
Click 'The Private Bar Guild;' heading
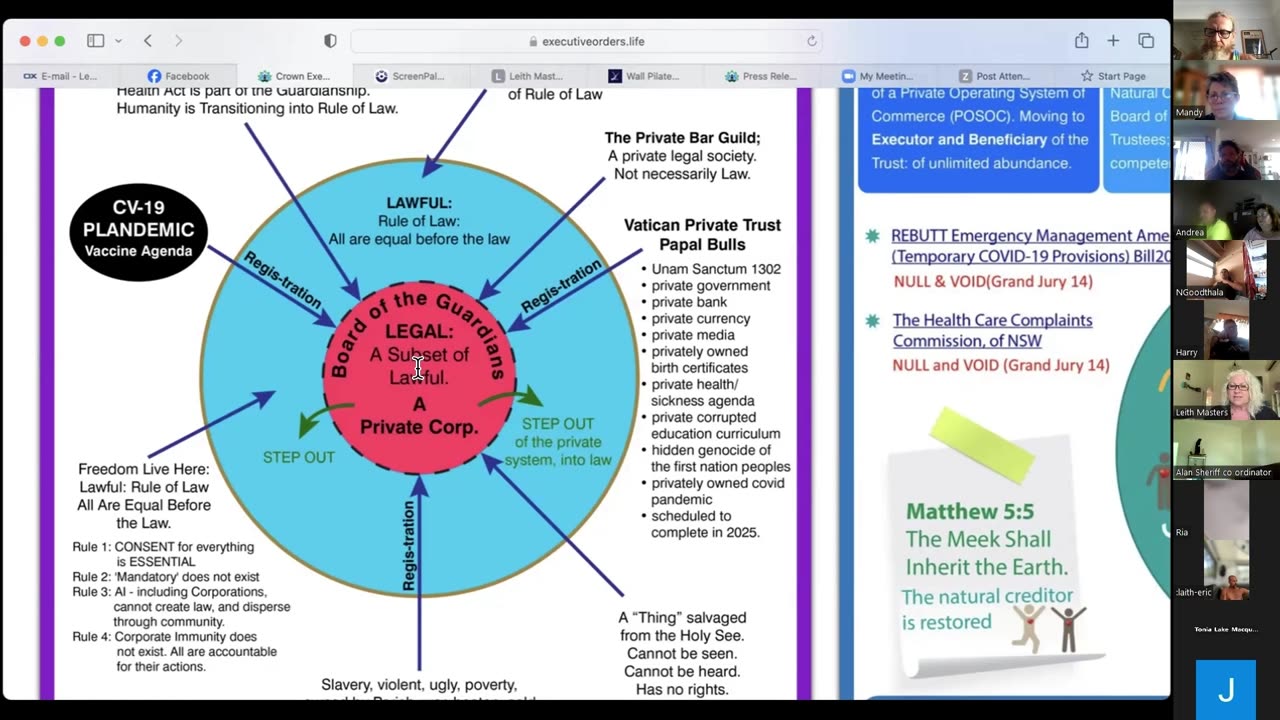click(682, 138)
